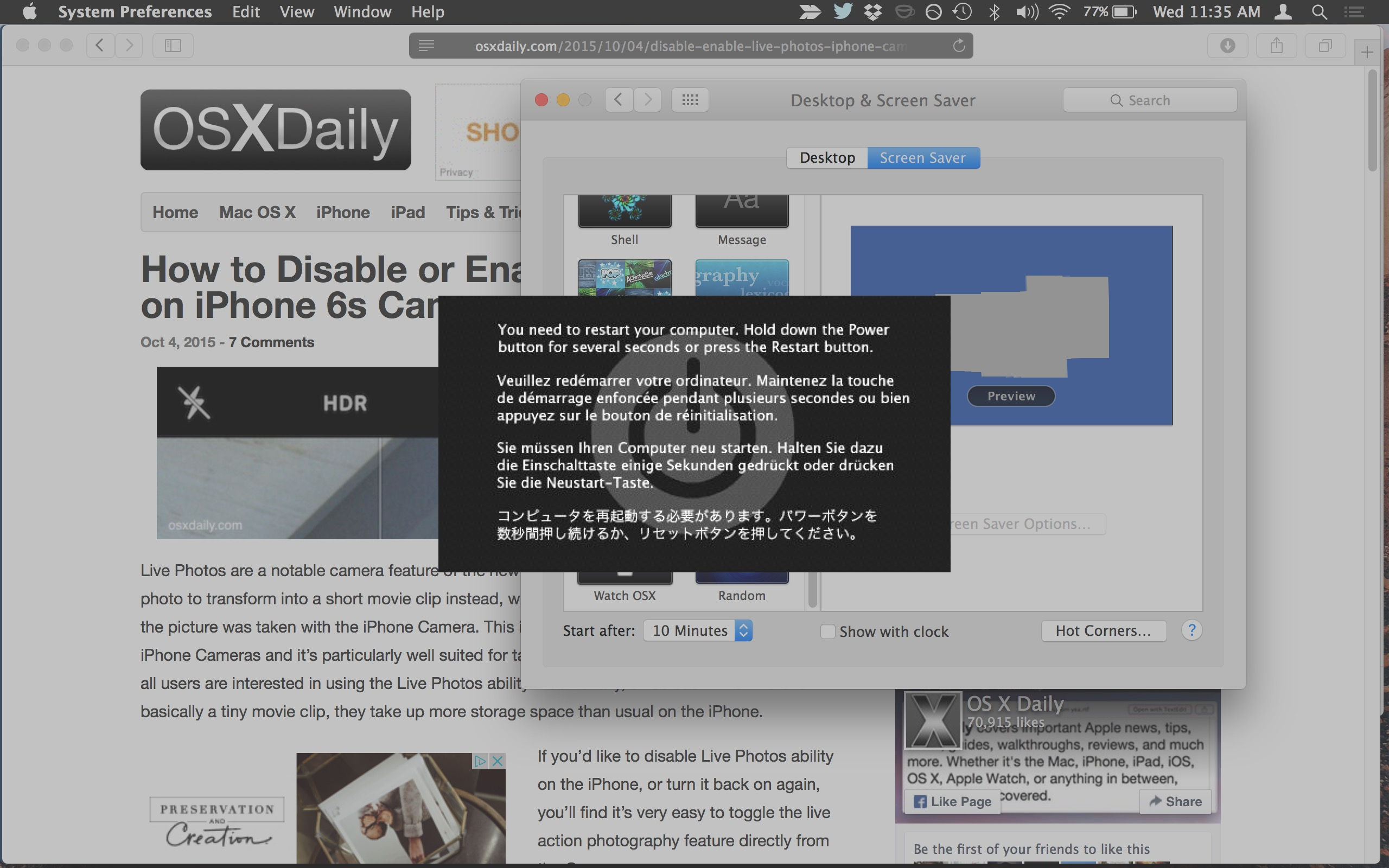This screenshot has width=1389, height=868.
Task: Select the Screen Saver tab
Action: 923,157
